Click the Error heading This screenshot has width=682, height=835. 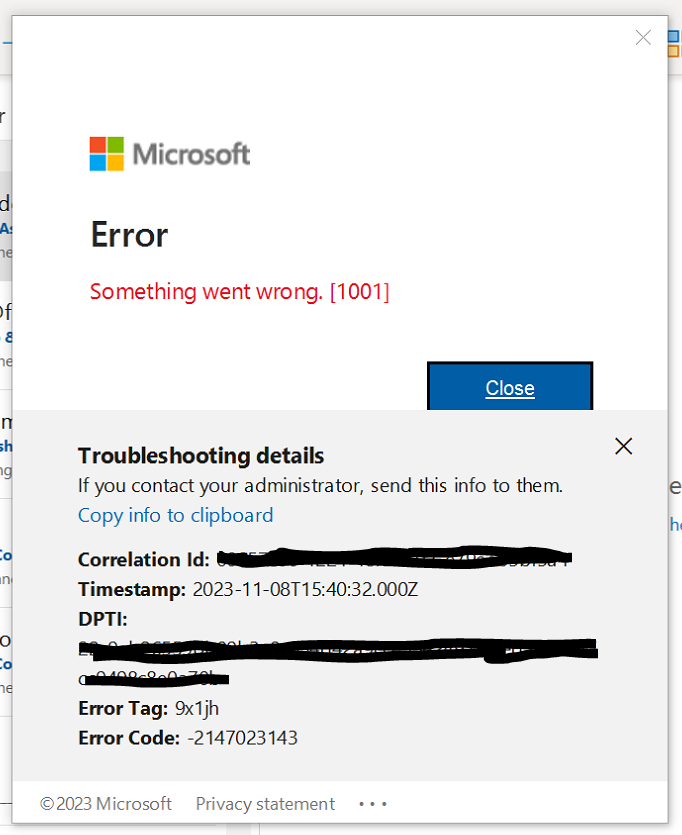[x=128, y=235]
